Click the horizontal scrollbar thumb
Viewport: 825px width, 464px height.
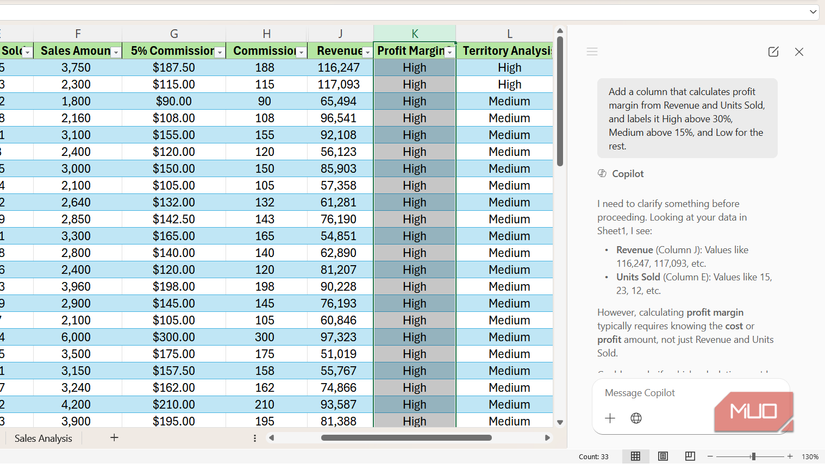[x=406, y=438]
